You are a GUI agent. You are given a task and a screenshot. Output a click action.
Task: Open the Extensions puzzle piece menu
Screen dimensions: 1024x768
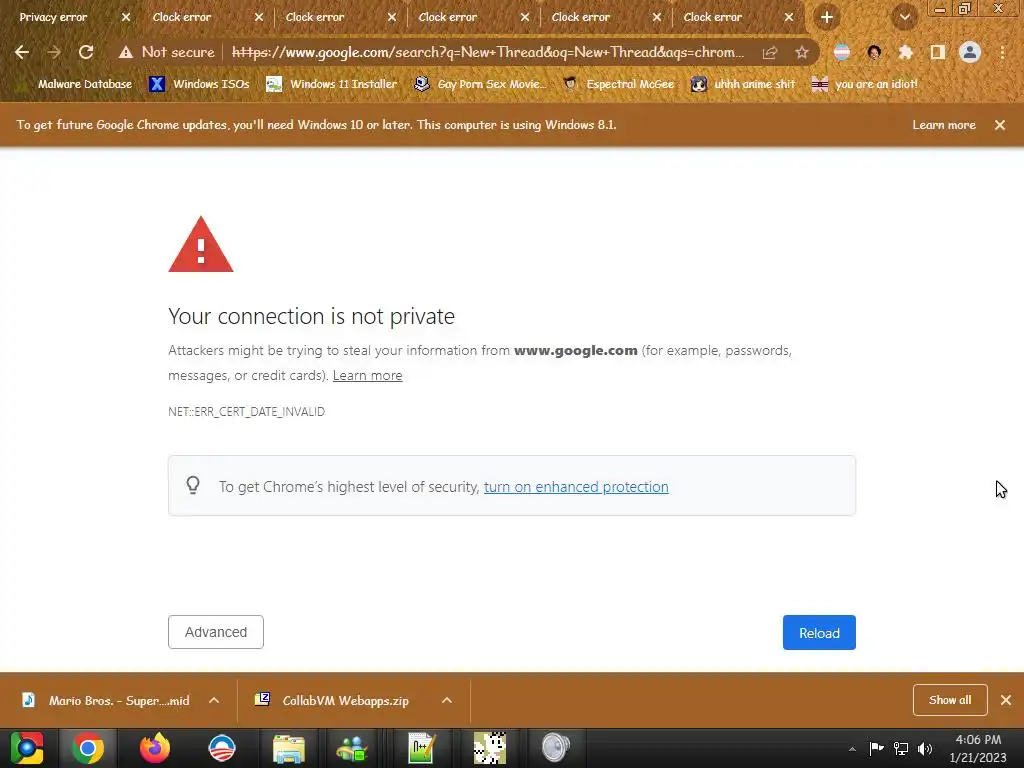pos(906,52)
